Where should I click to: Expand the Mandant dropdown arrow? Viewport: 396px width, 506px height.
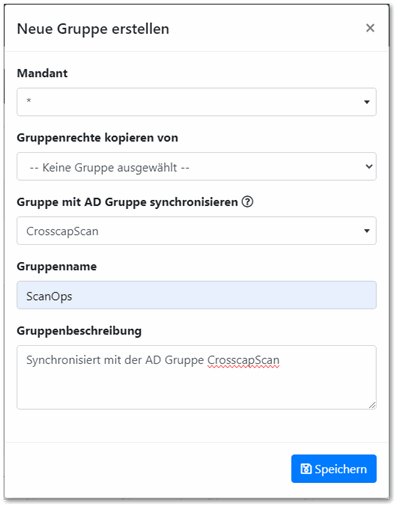(x=367, y=102)
